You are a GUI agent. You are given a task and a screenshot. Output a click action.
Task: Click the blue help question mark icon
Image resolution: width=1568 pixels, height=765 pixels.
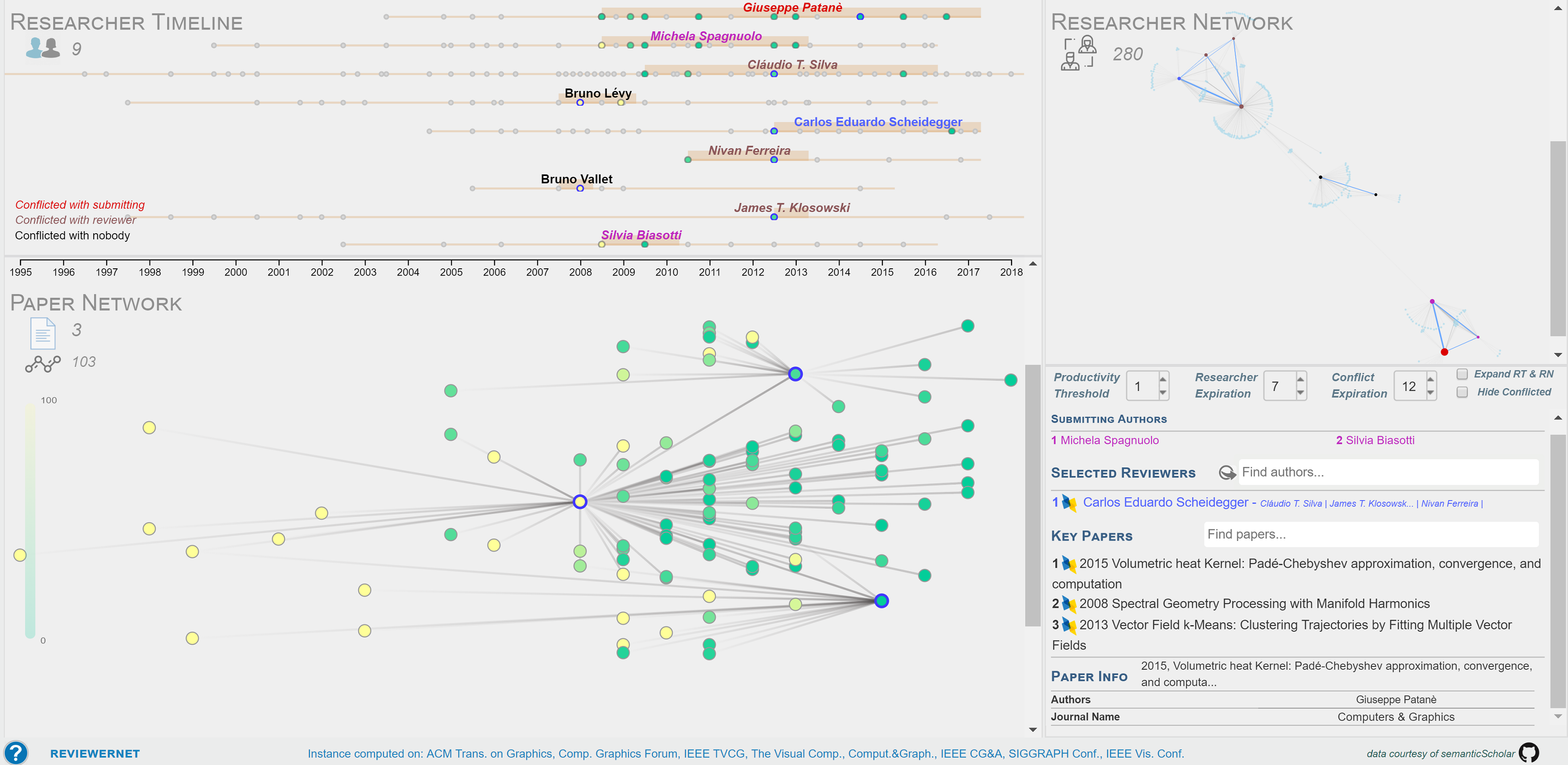click(16, 752)
